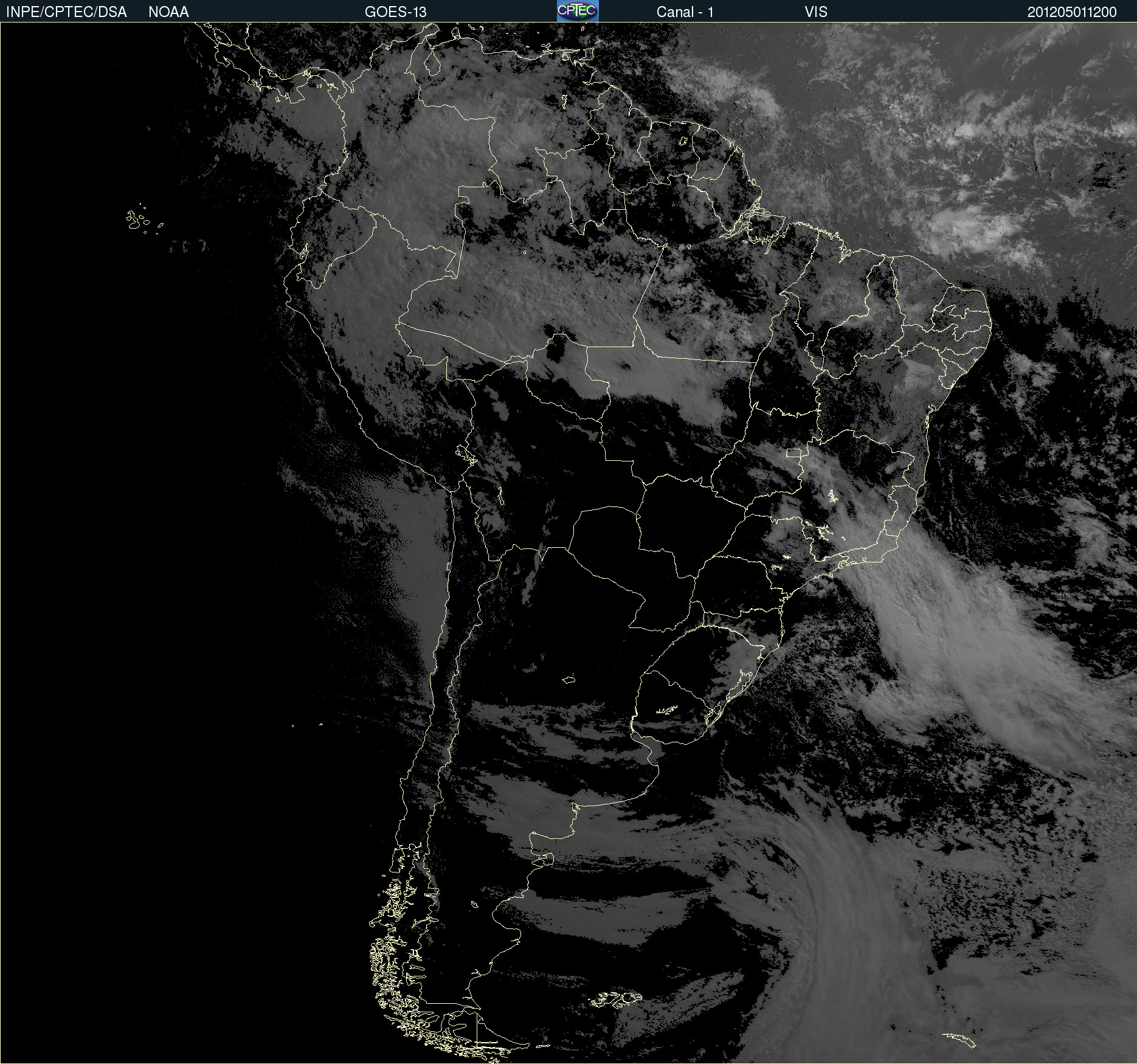Click the satellite image of South America

[568, 543]
